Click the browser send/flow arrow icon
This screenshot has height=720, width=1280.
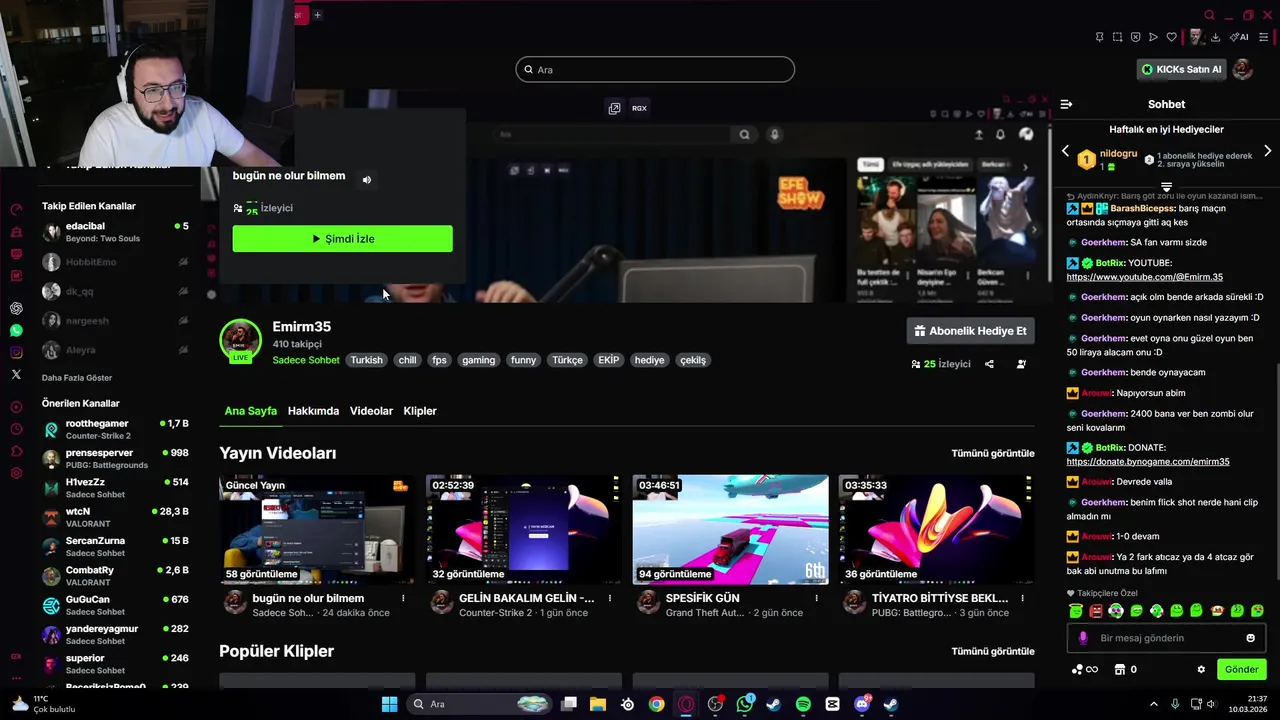coord(1153,37)
